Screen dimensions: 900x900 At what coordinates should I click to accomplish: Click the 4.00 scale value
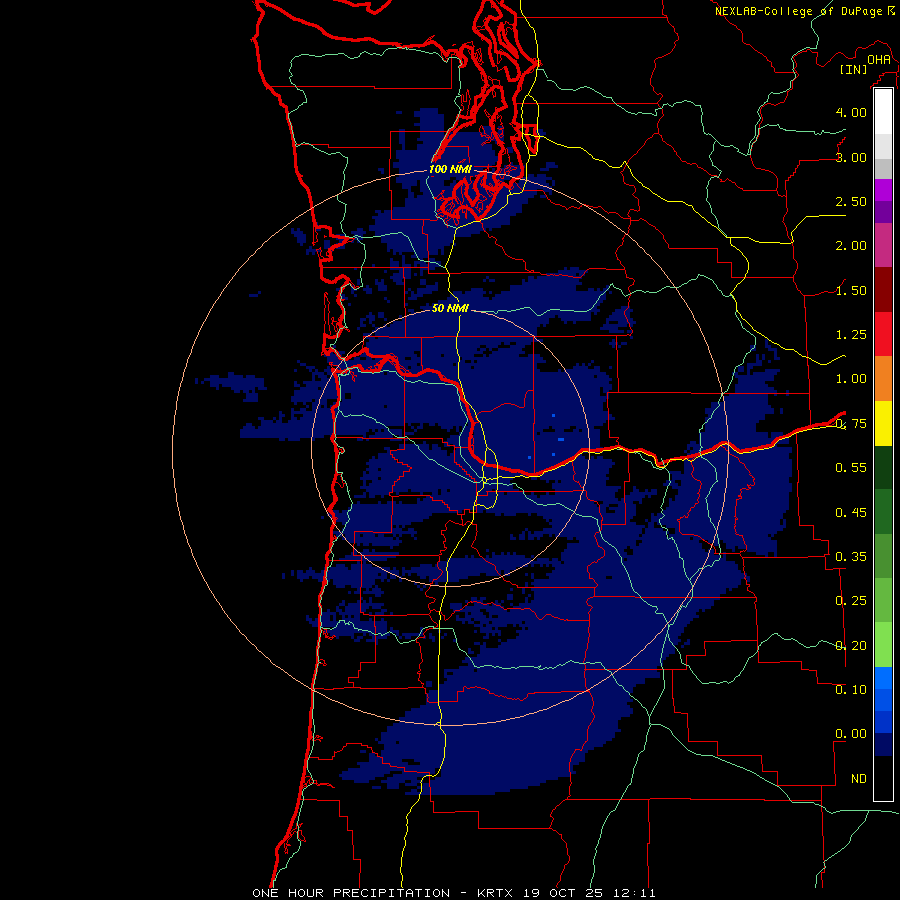[x=851, y=112]
